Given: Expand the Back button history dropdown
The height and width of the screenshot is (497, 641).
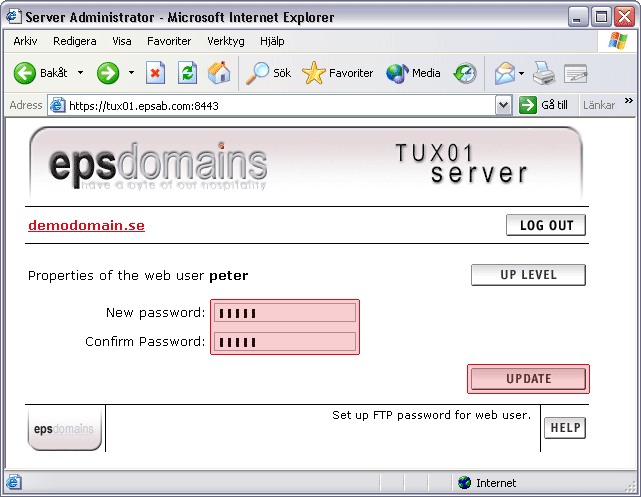Looking at the screenshot, I should (x=80, y=73).
